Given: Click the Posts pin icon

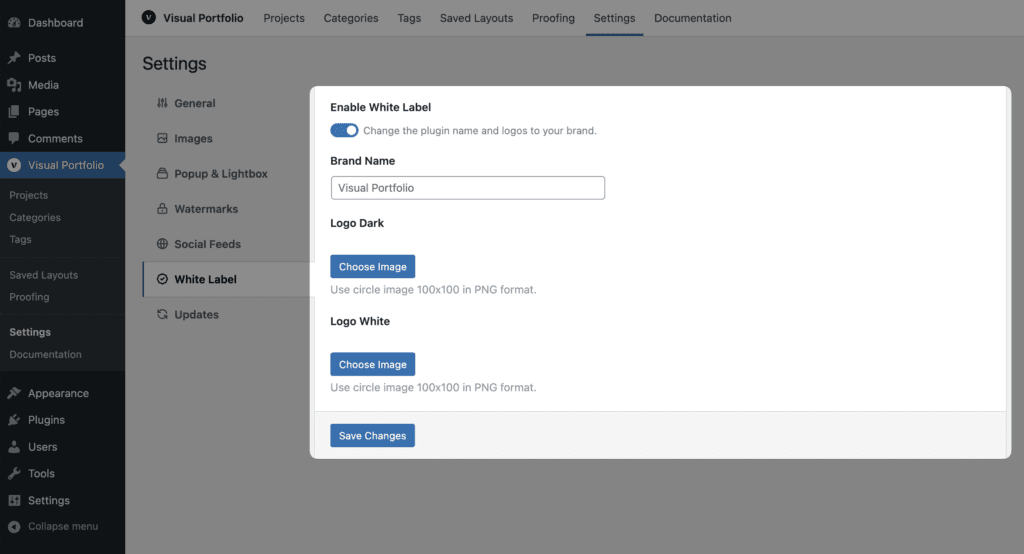Looking at the screenshot, I should point(14,58).
